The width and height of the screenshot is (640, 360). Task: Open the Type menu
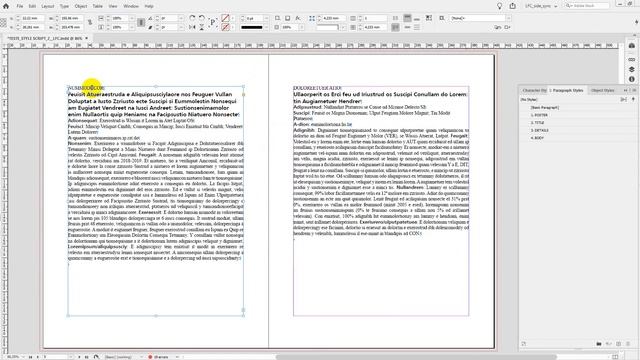point(64,6)
